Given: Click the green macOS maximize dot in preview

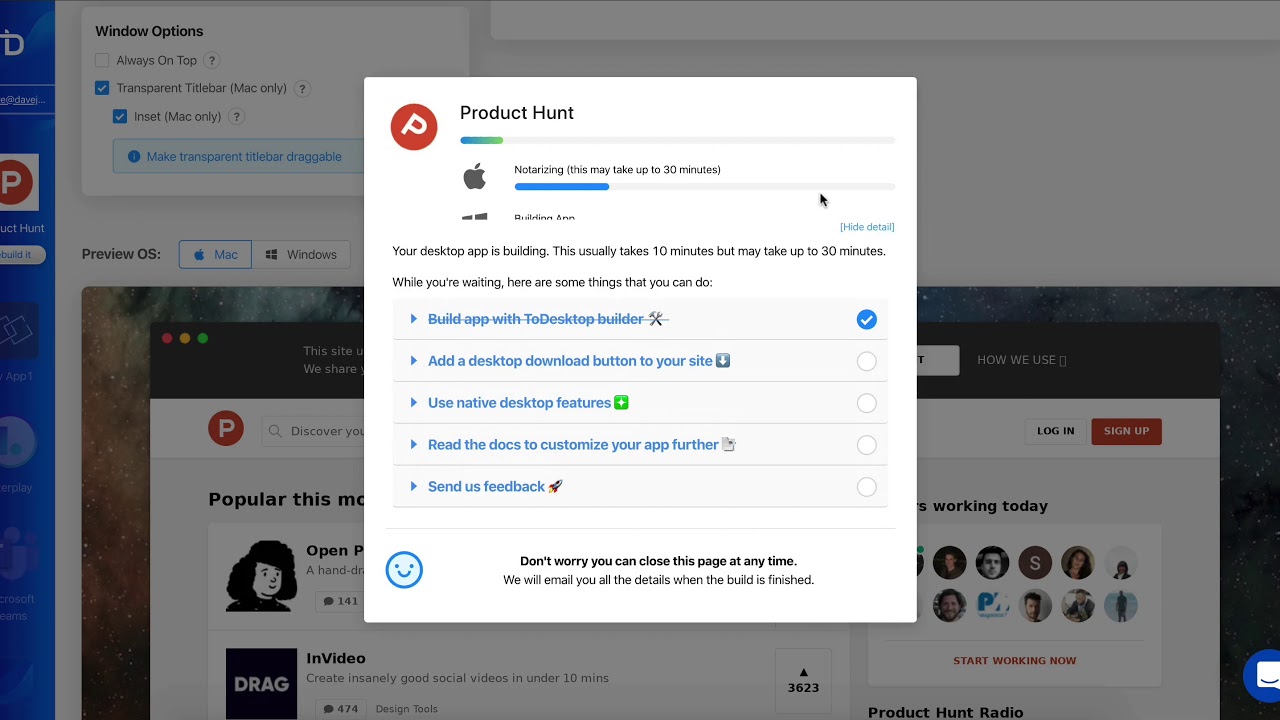Looking at the screenshot, I should click(x=203, y=339).
